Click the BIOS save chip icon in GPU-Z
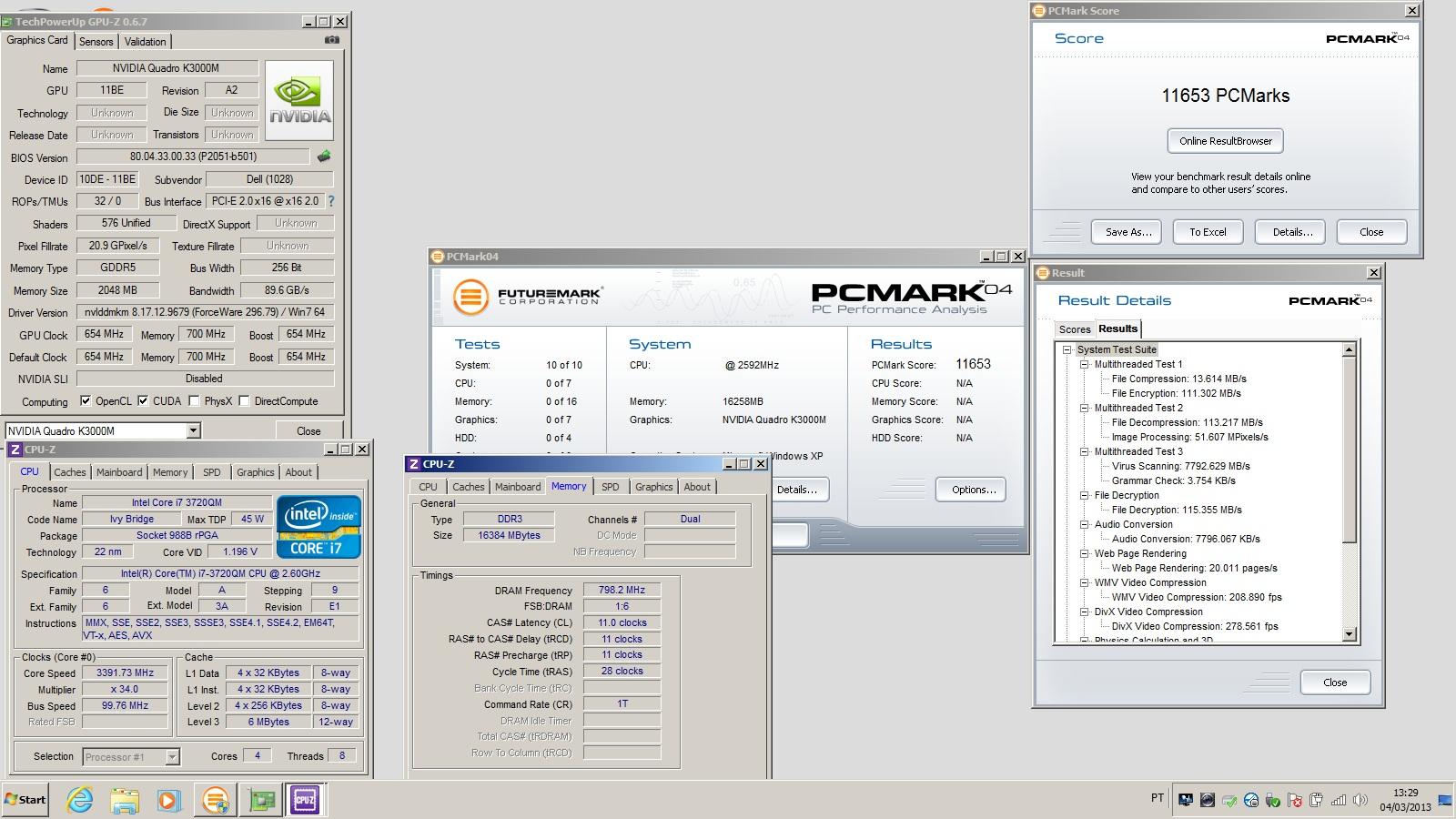The image size is (1456, 819). tap(324, 157)
